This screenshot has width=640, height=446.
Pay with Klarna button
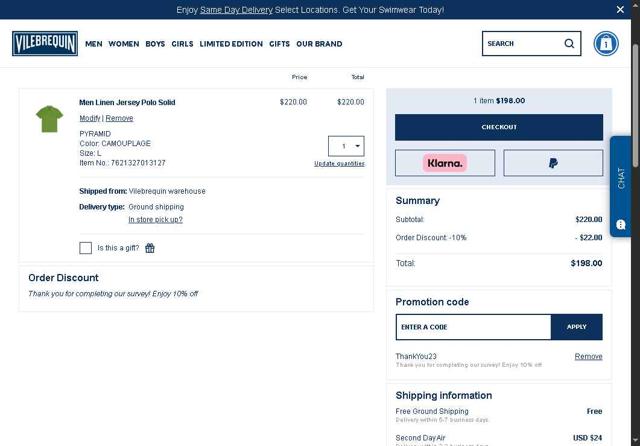[445, 163]
